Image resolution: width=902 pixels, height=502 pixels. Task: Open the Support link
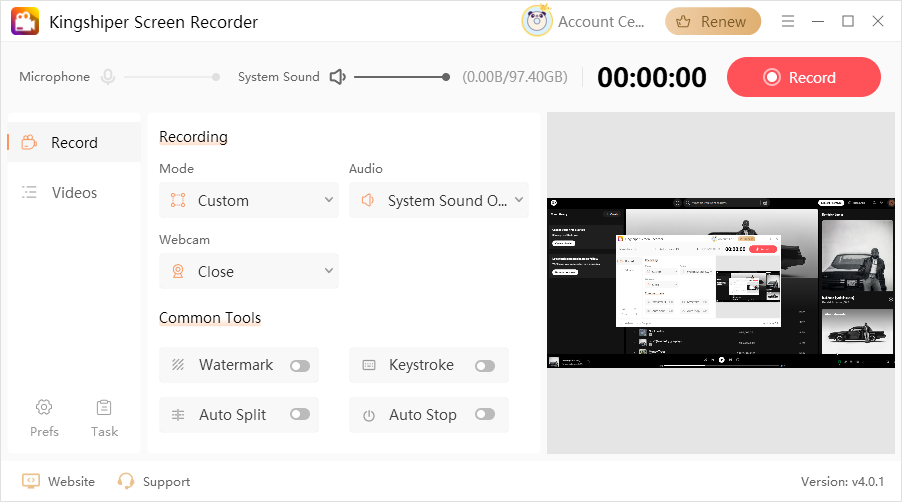(x=166, y=481)
